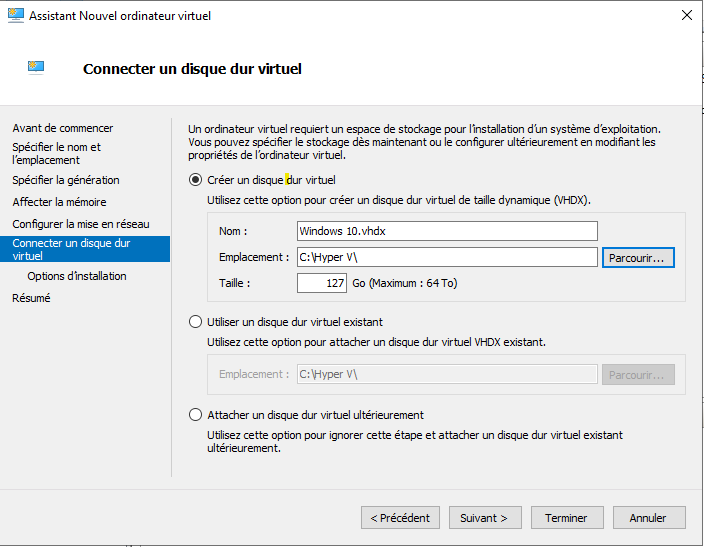
Task: Go to 'Configurer la mise en réseau' step
Action: [81, 224]
